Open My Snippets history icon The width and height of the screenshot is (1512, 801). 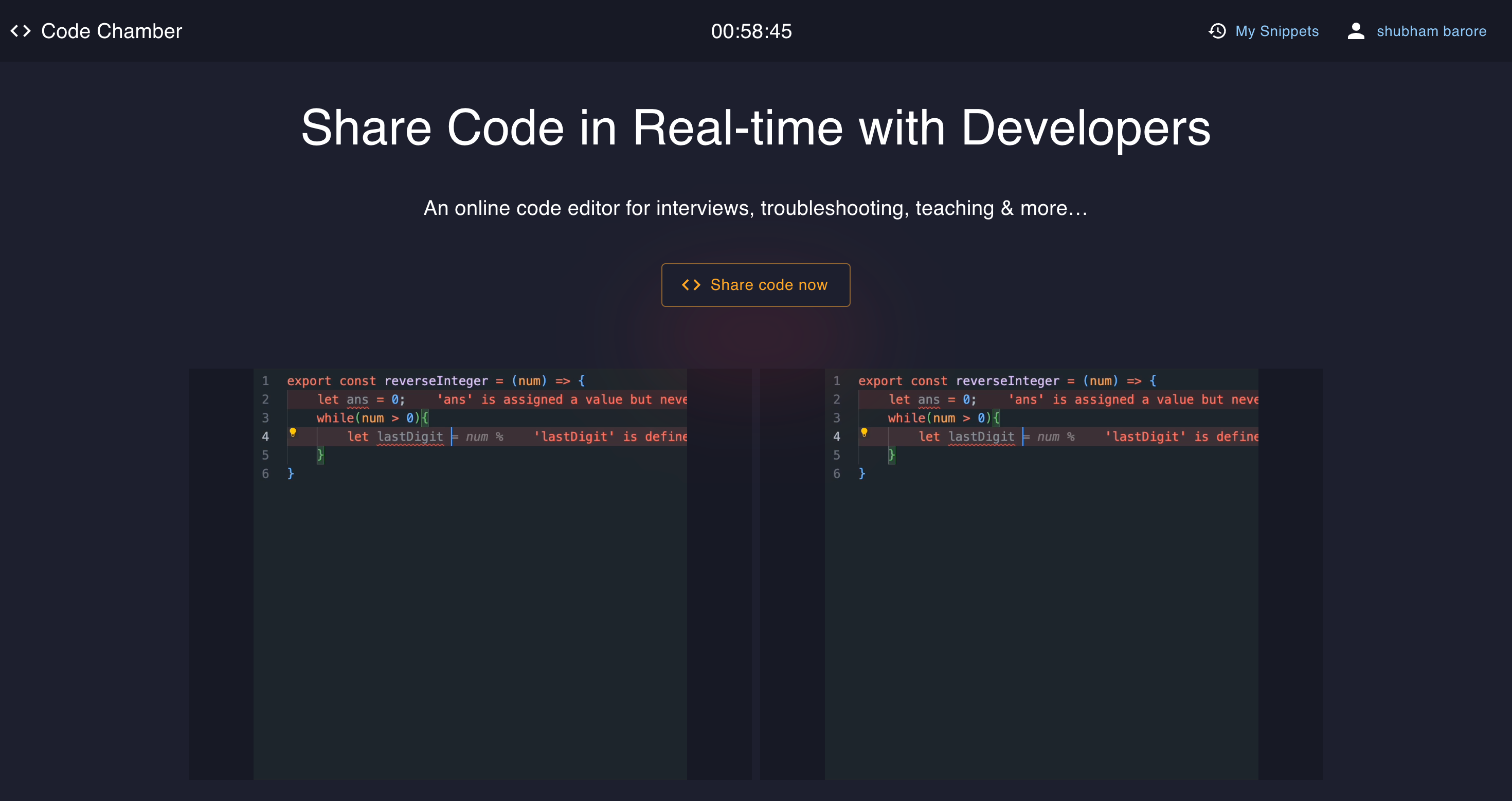pyautogui.click(x=1217, y=30)
